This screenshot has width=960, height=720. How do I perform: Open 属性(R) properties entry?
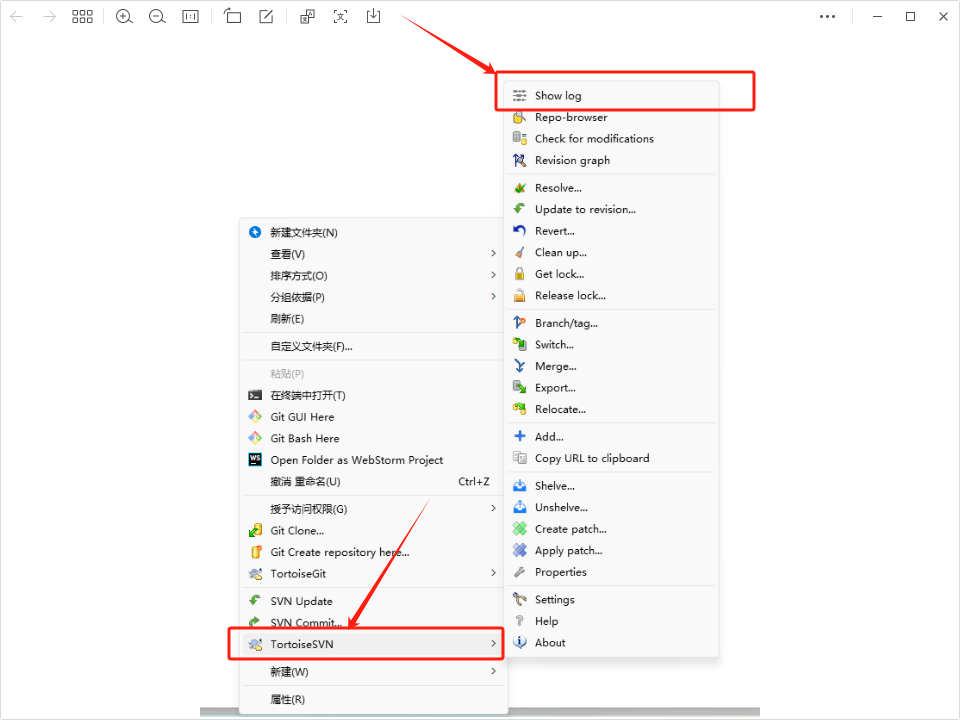tap(372, 699)
